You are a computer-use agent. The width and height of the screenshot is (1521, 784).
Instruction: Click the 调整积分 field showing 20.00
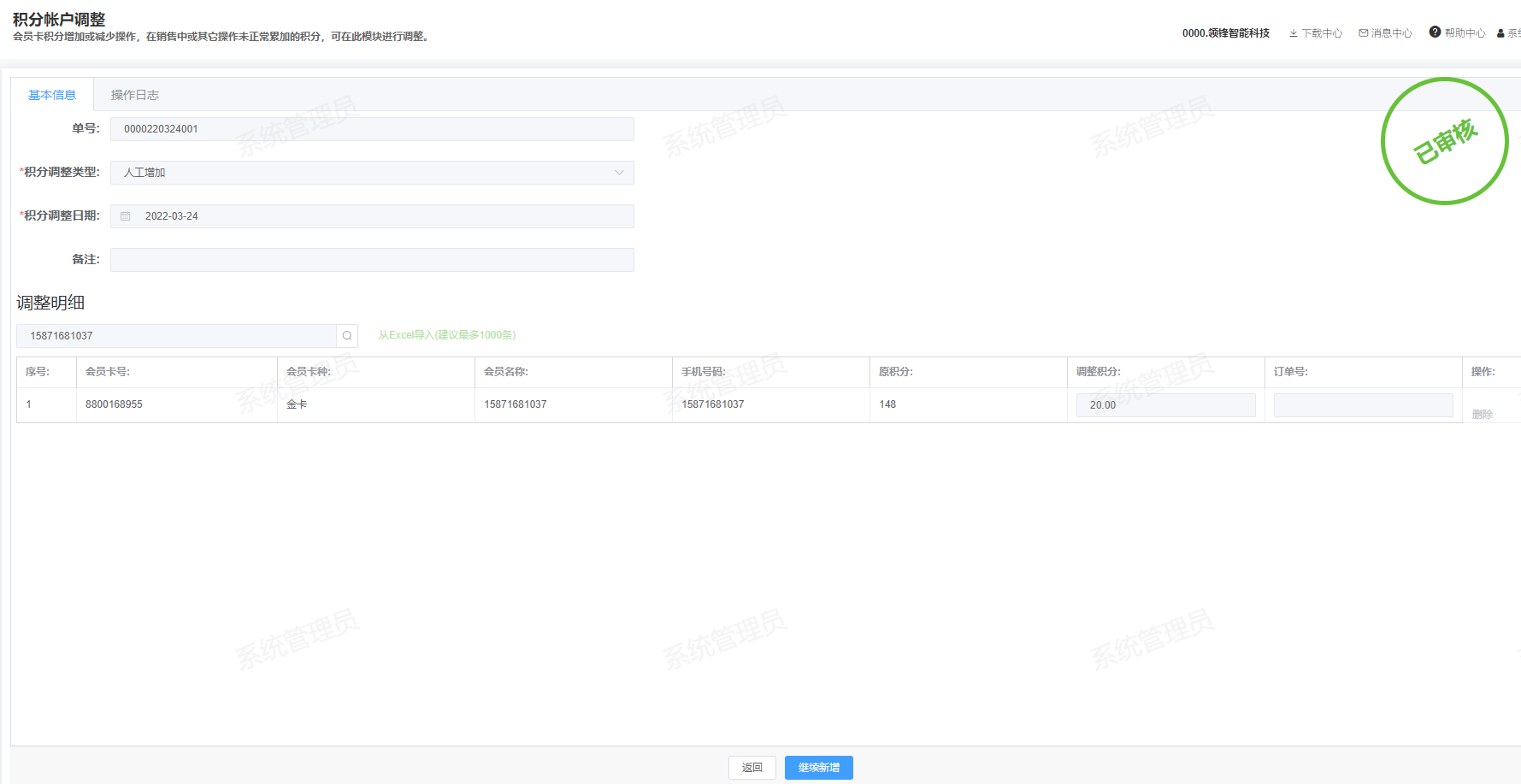1165,405
